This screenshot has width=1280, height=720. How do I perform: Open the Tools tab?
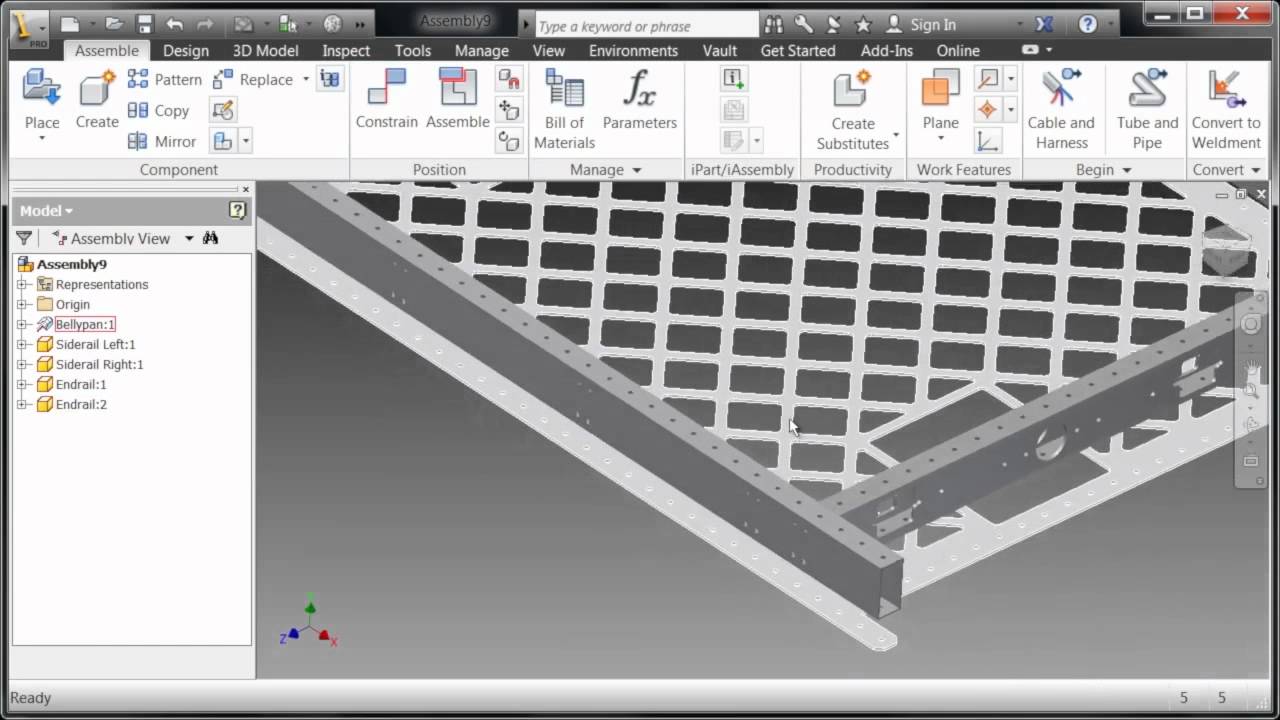pos(412,50)
